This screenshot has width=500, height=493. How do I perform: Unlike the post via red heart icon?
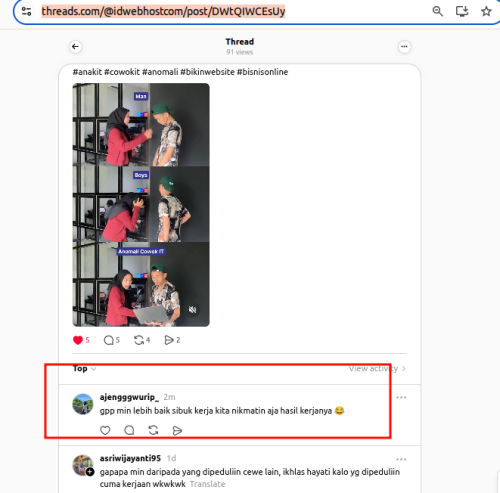point(78,340)
